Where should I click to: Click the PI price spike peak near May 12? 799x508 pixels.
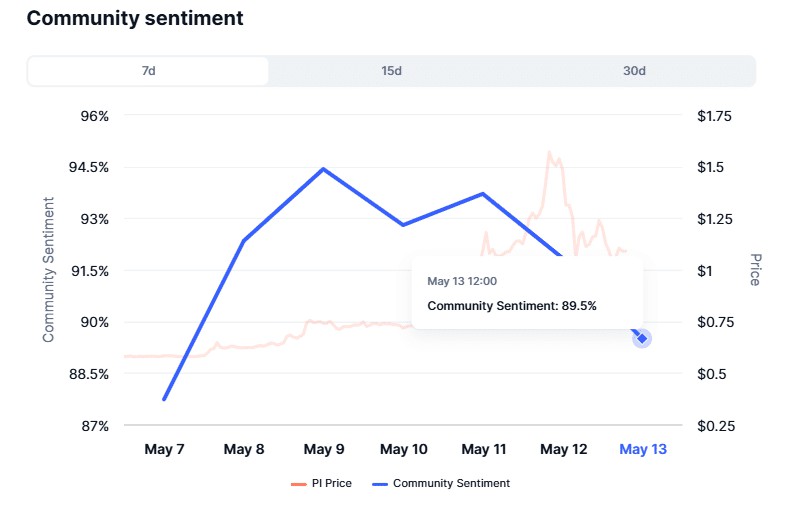pos(549,152)
